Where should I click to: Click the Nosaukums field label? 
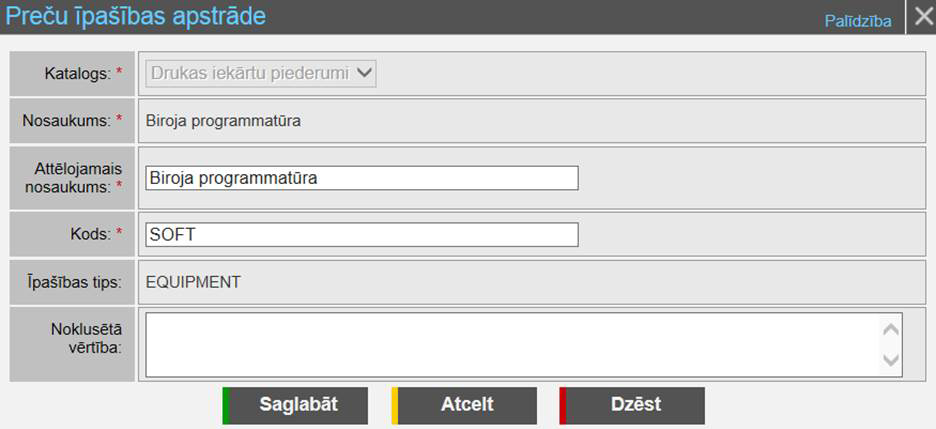pyautogui.click(x=69, y=121)
